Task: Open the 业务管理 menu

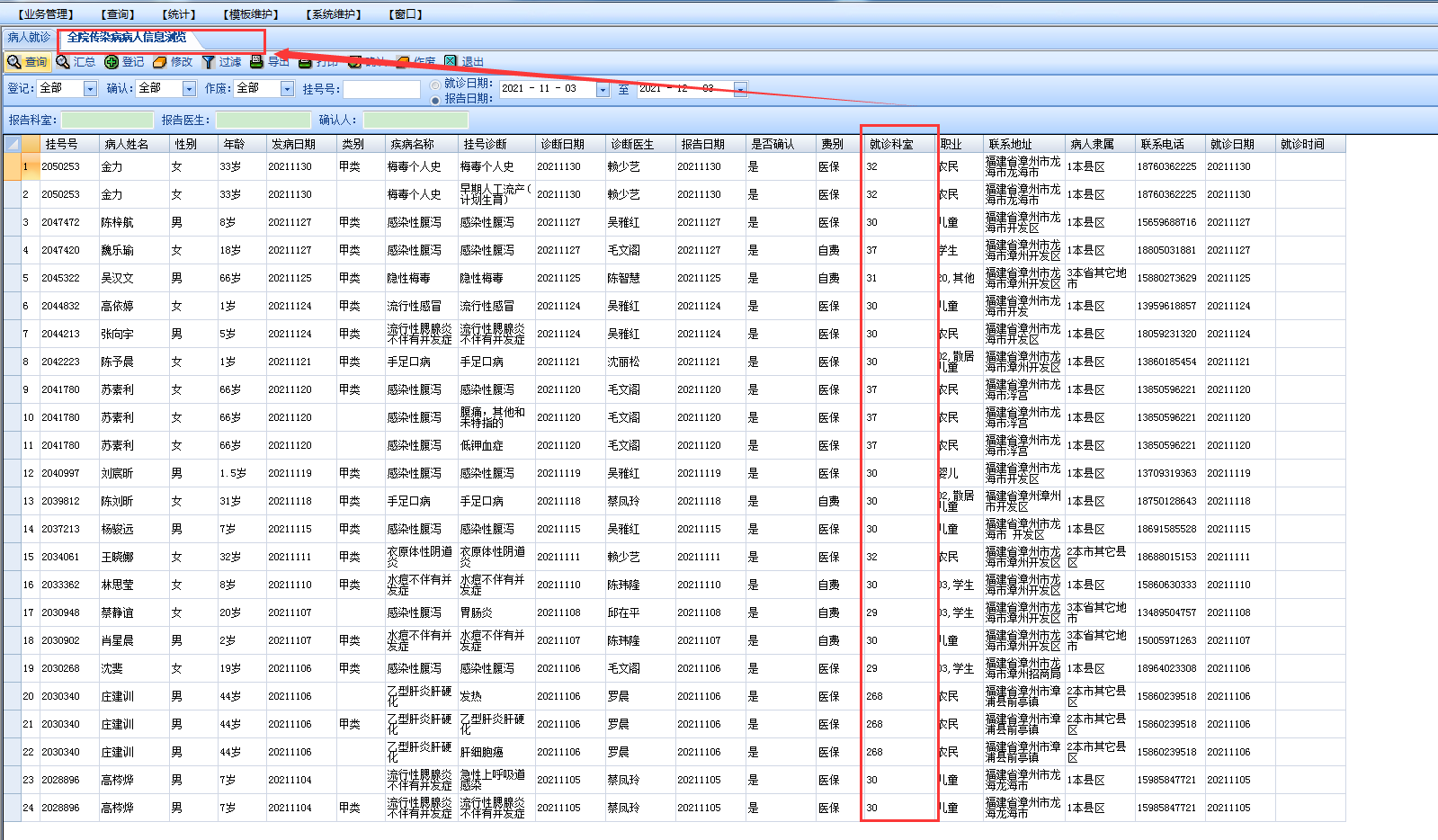Action: click(46, 14)
